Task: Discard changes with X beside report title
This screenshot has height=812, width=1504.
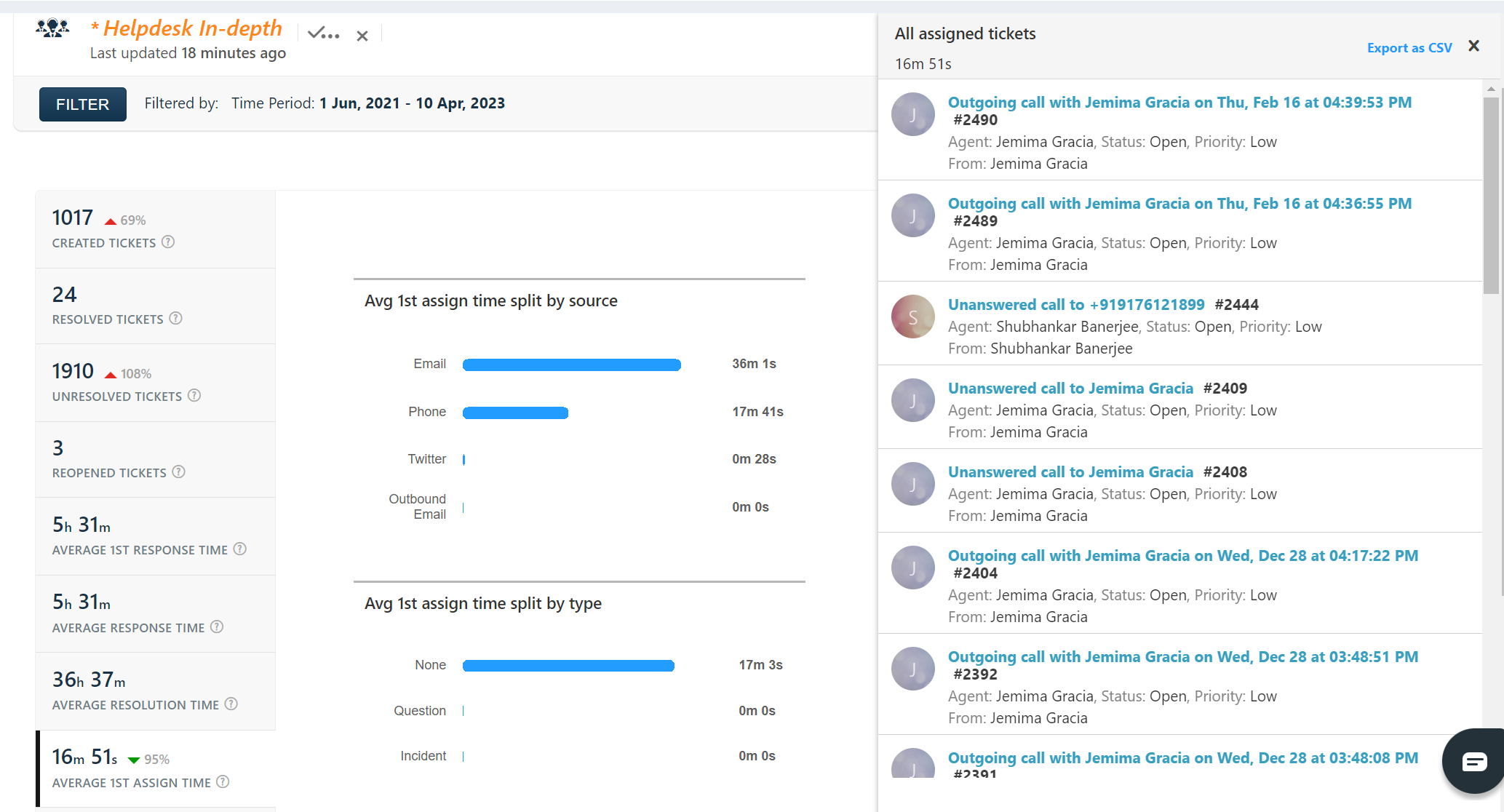Action: pos(362,36)
